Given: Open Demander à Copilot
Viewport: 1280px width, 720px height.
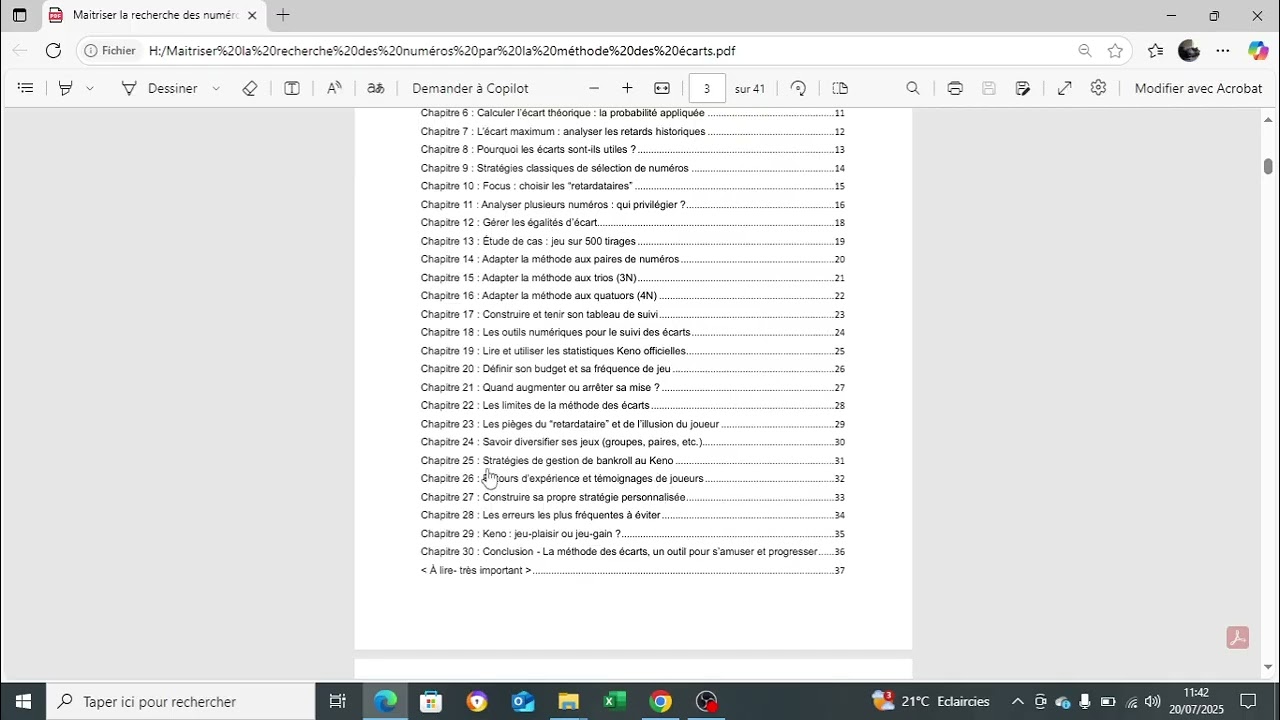Looking at the screenshot, I should coord(470,88).
